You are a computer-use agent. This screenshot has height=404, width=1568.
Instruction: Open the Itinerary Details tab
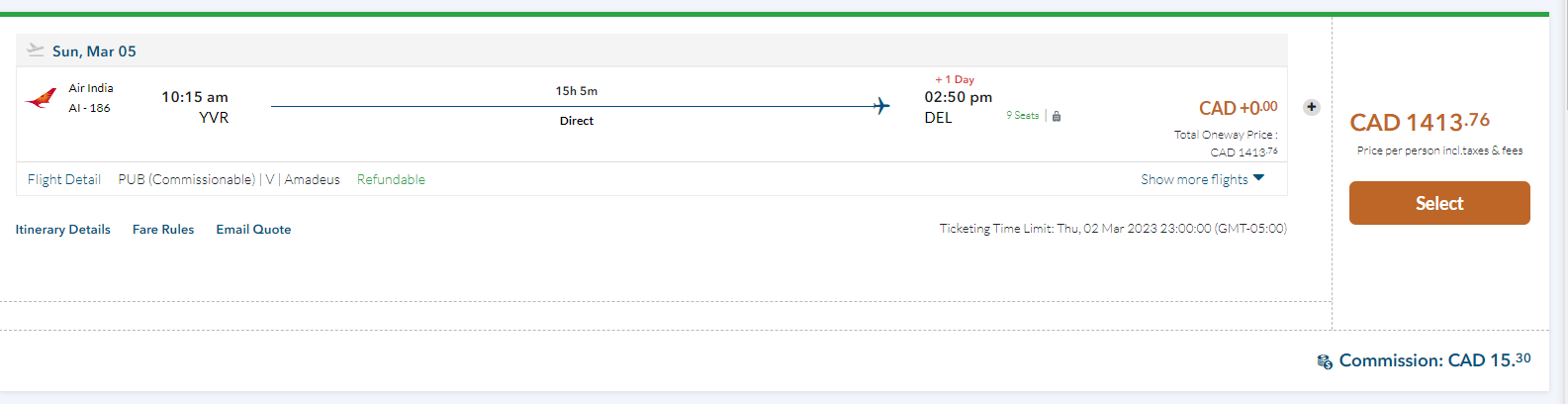coord(63,230)
